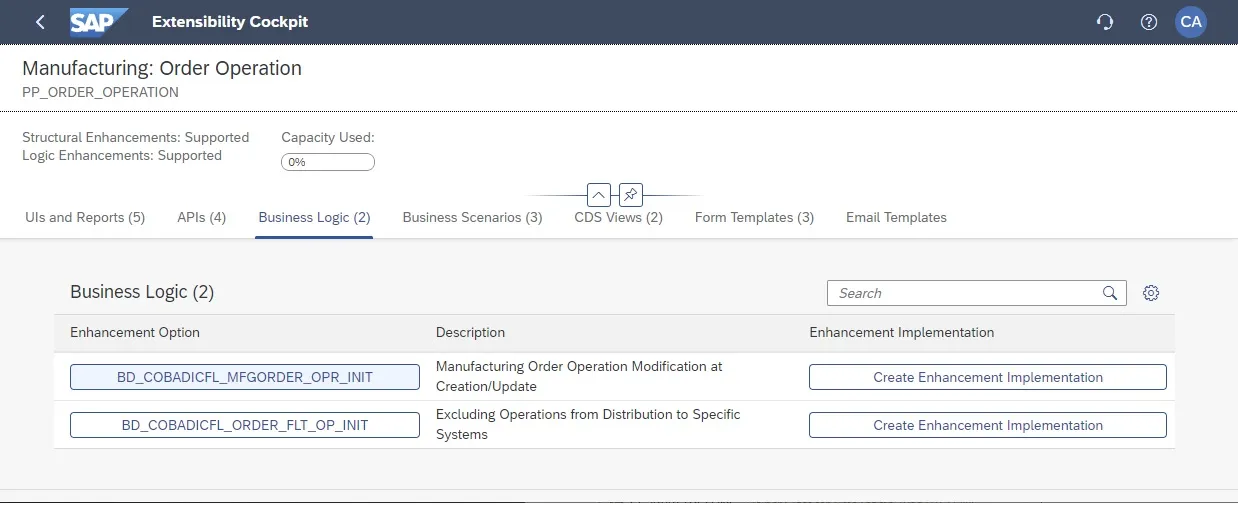Open BD_COBADICFL_MFGORDER_OPR_INIT enhancement option
This screenshot has width=1238, height=505.
[x=245, y=377]
